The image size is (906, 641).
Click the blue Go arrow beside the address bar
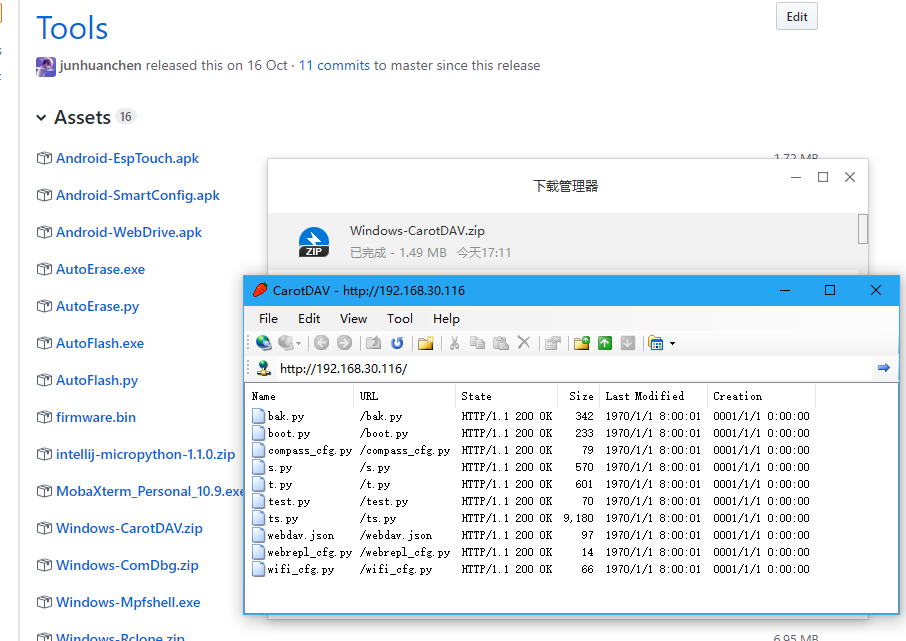884,367
